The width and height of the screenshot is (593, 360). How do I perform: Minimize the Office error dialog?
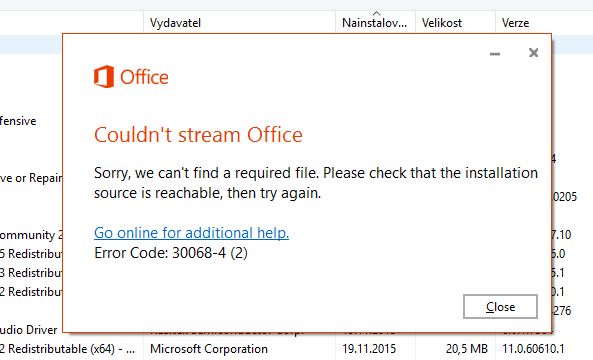pyautogui.click(x=495, y=53)
